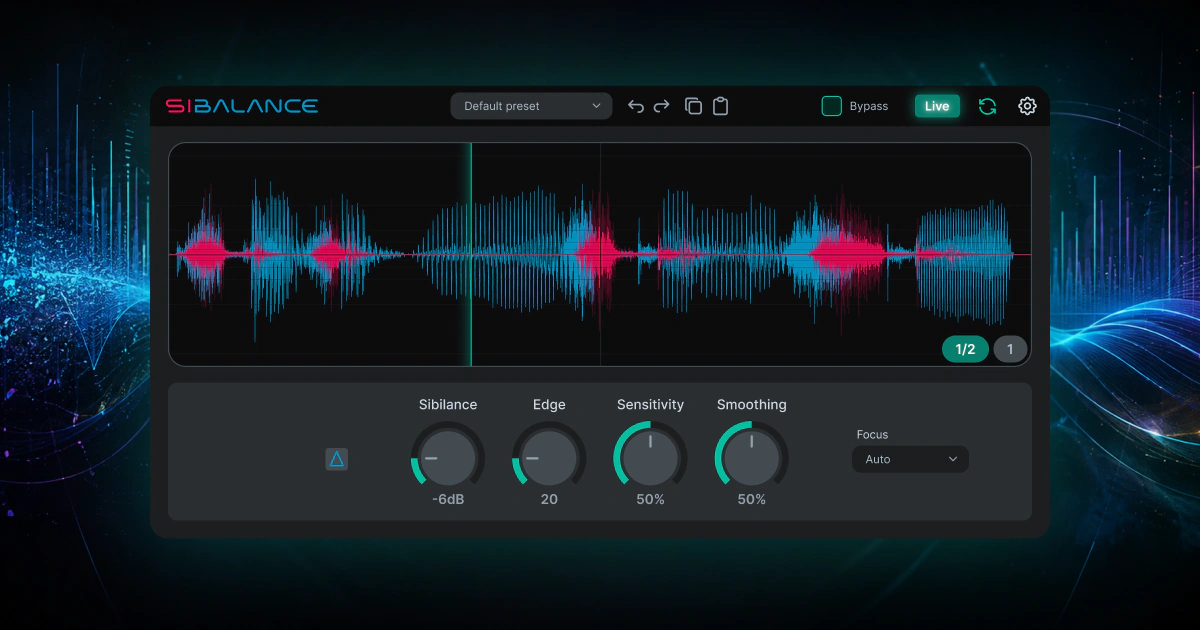Click the green refresh icon
The width and height of the screenshot is (1200, 630).
coord(987,106)
